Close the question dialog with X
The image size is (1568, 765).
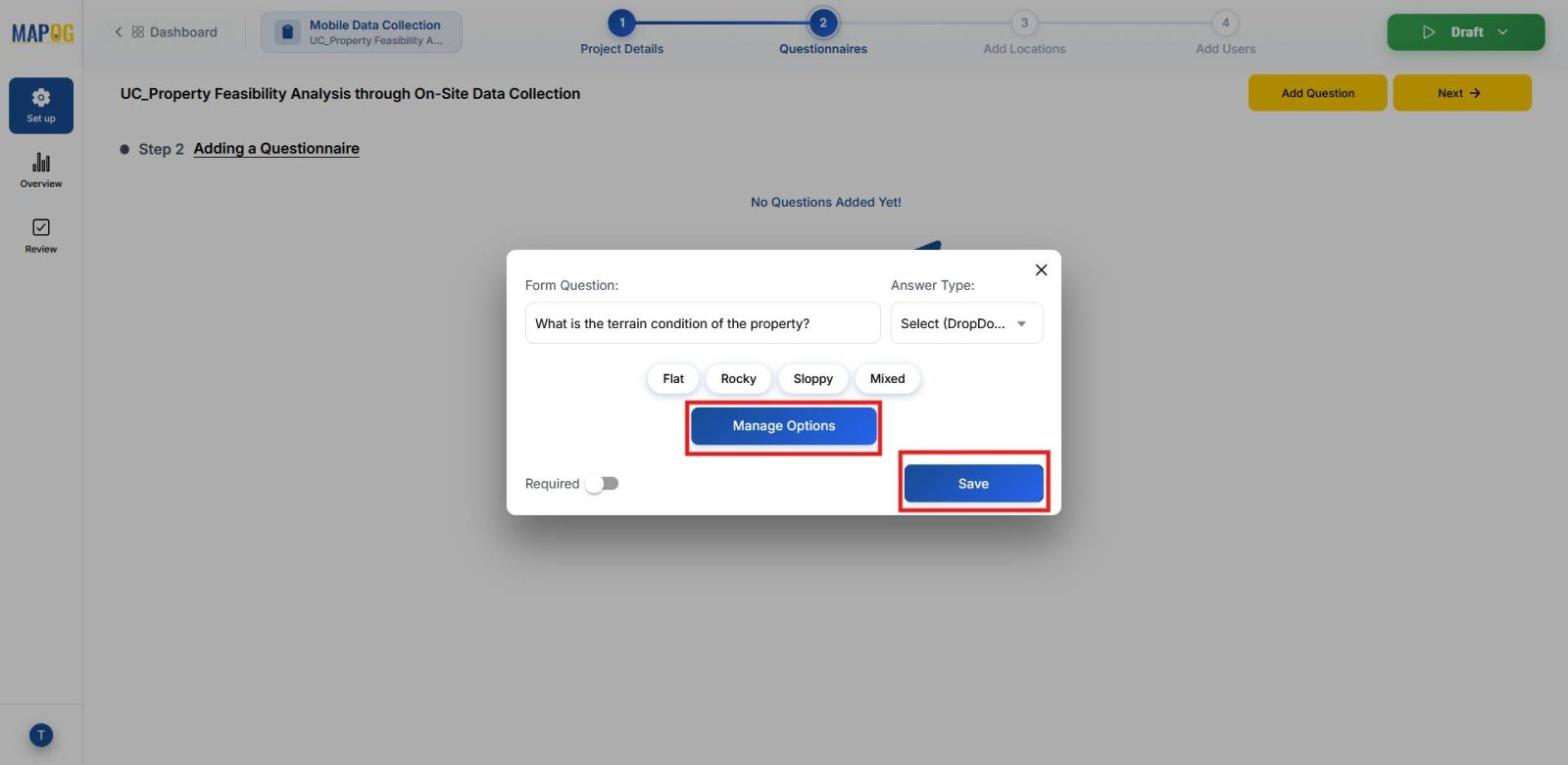click(1041, 270)
